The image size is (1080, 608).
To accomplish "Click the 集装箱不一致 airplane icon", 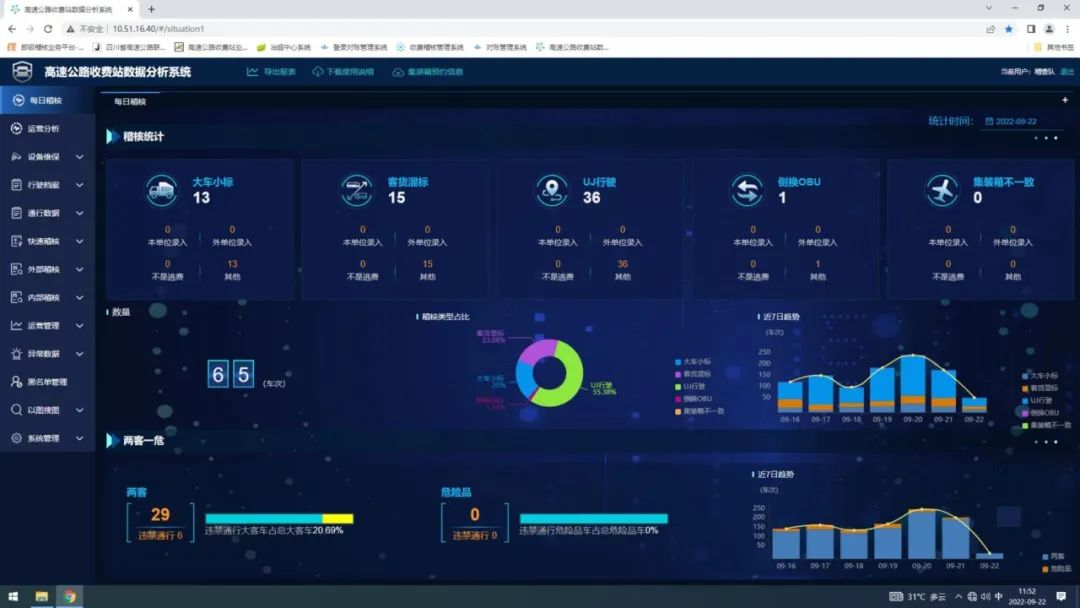I will click(x=942, y=190).
